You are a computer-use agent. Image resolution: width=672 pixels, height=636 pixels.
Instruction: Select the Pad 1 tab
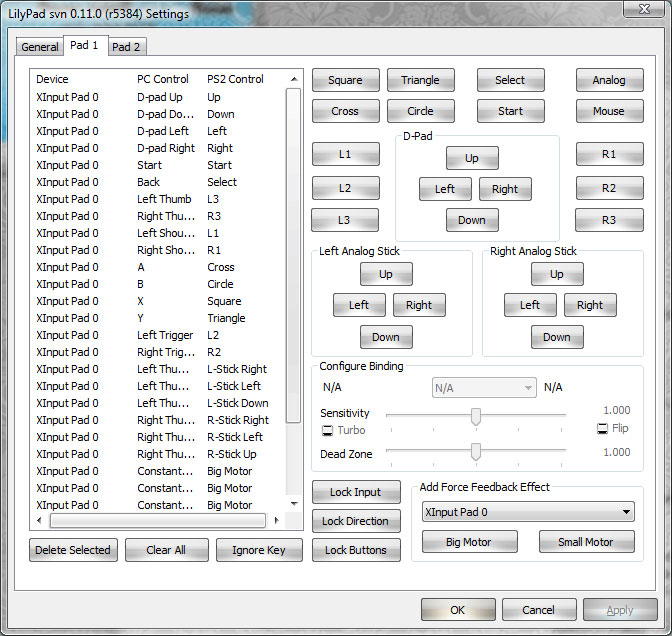coord(84,45)
